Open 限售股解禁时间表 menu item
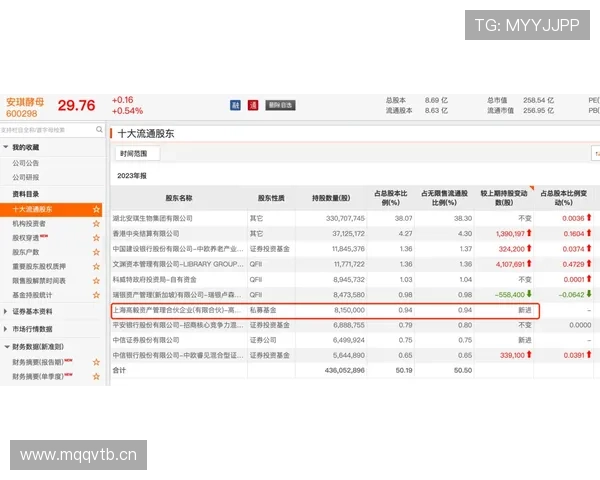This screenshot has width=600, height=480. (x=39, y=281)
